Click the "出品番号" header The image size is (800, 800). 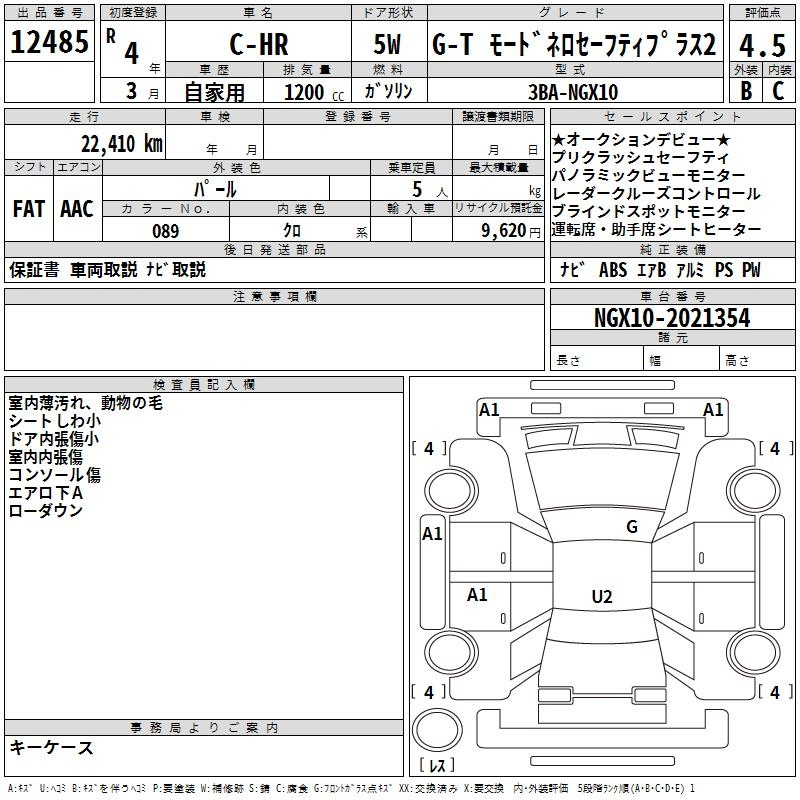pyautogui.click(x=49, y=13)
